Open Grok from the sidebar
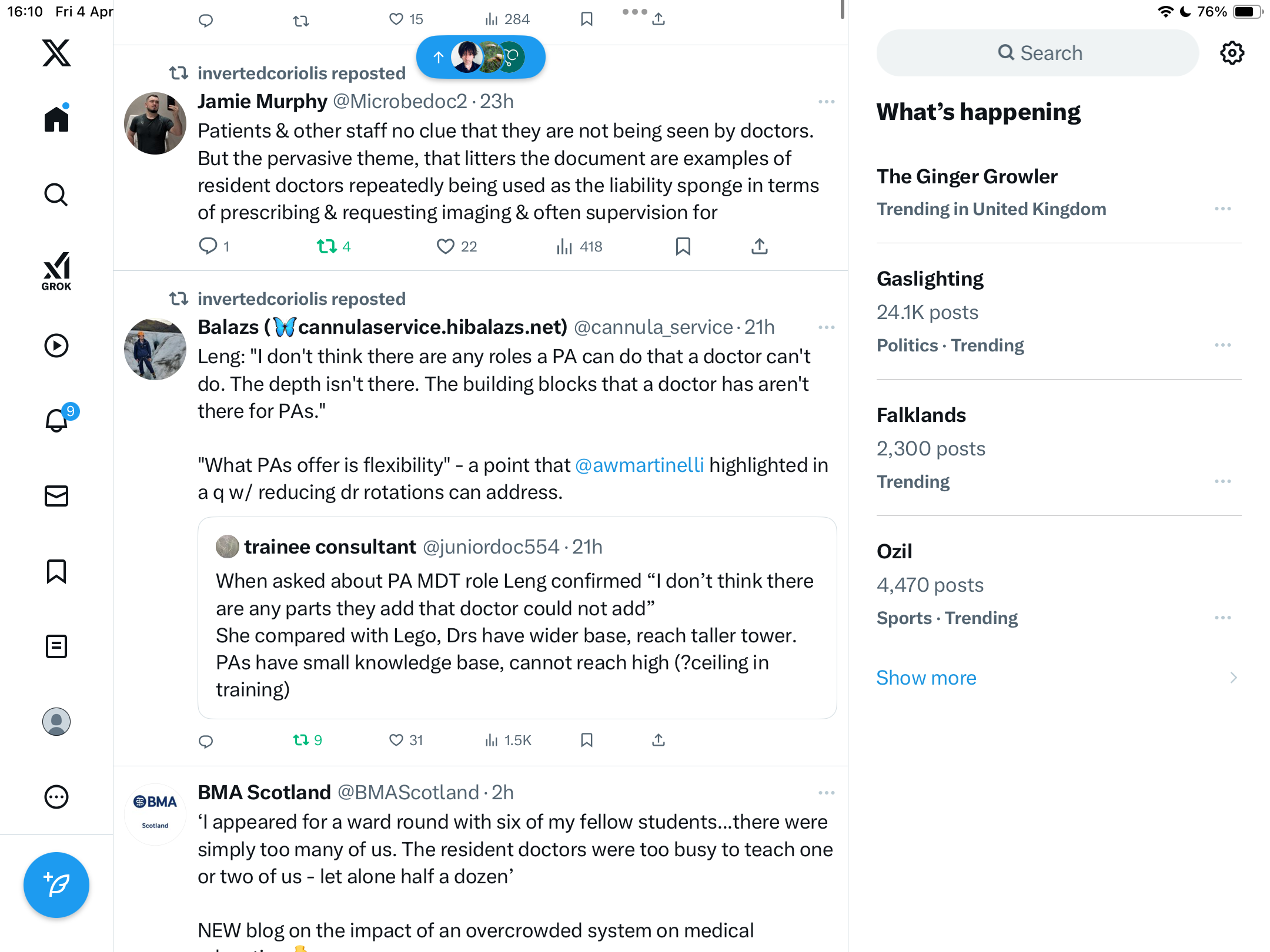Image resolution: width=1270 pixels, height=952 pixels. pos(56,271)
